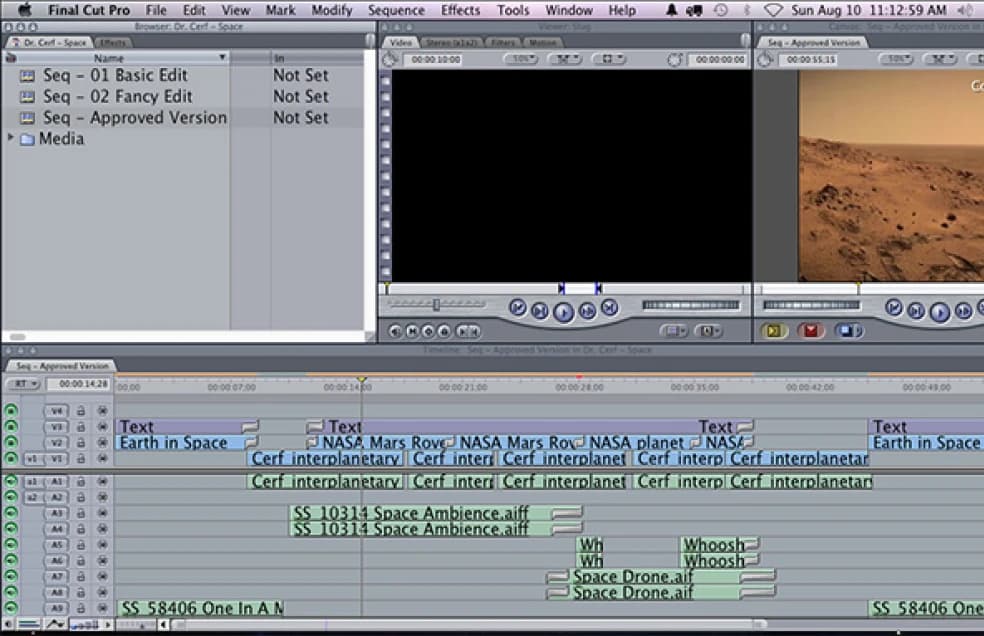Toggle the audible control for track A5
The height and width of the screenshot is (636, 984).
click(11, 545)
